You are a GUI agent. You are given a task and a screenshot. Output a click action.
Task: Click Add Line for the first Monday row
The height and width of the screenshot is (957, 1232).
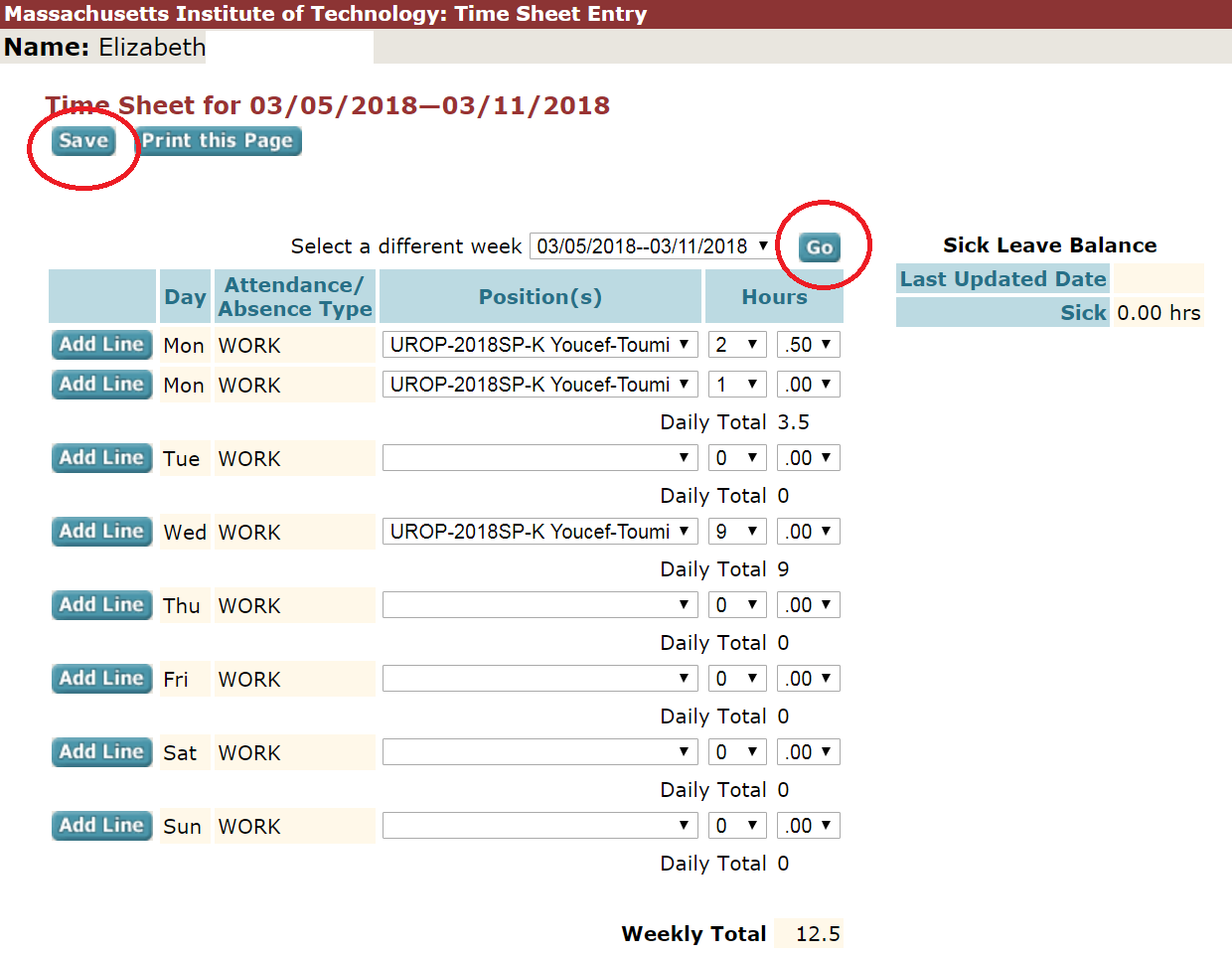tap(101, 345)
